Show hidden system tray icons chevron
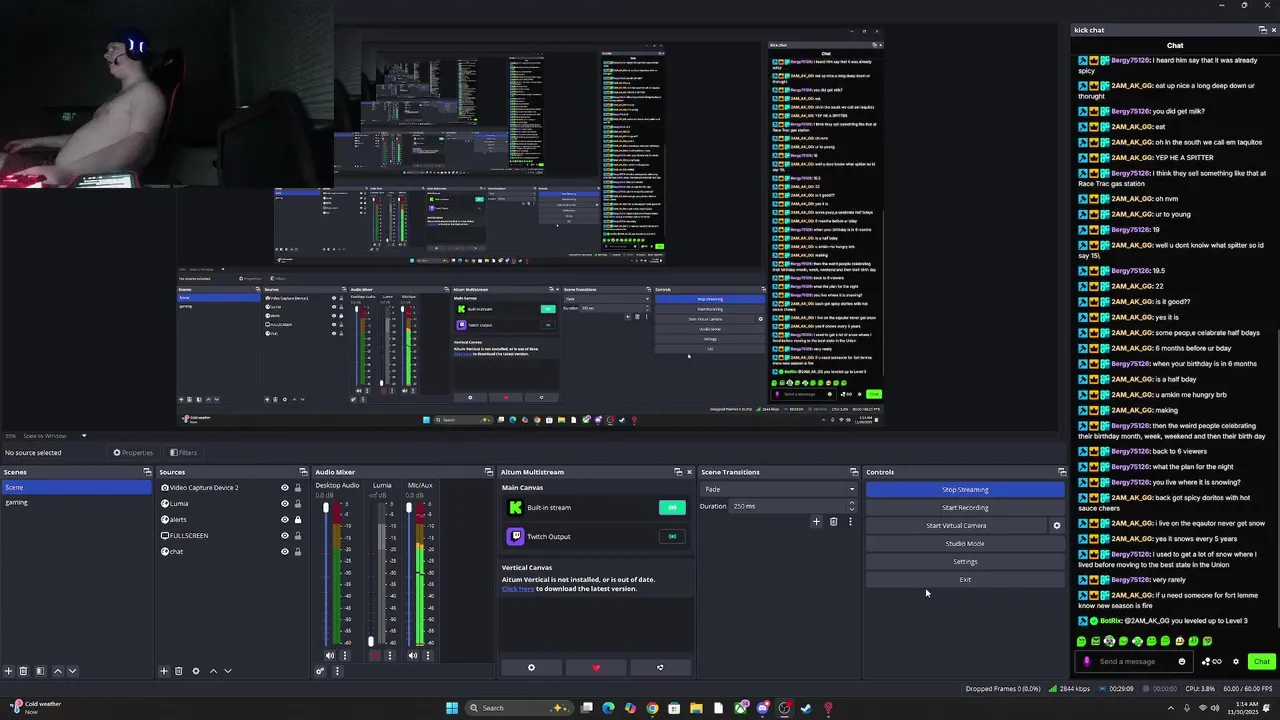 pyautogui.click(x=1171, y=708)
